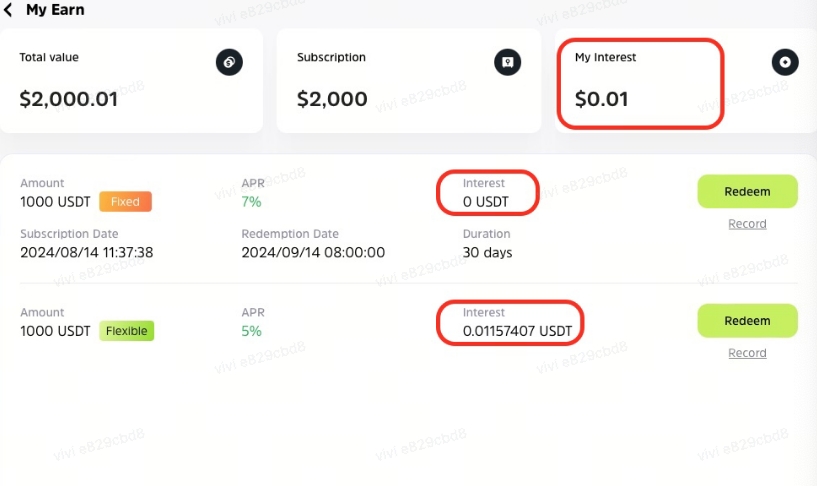Click the 0 USDT interest value
The image size is (817, 486).
pos(486,202)
